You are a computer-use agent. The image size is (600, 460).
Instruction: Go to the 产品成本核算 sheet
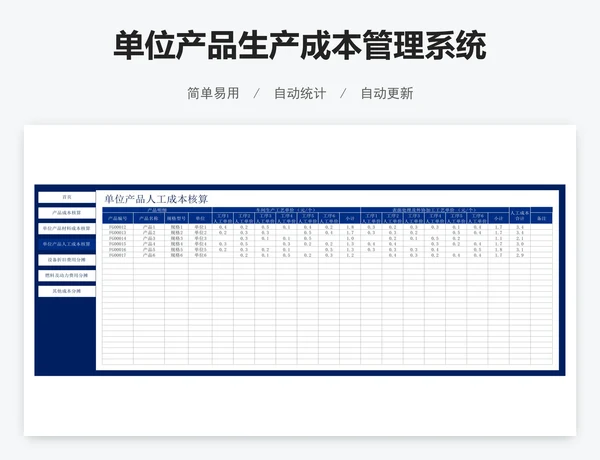click(x=67, y=213)
